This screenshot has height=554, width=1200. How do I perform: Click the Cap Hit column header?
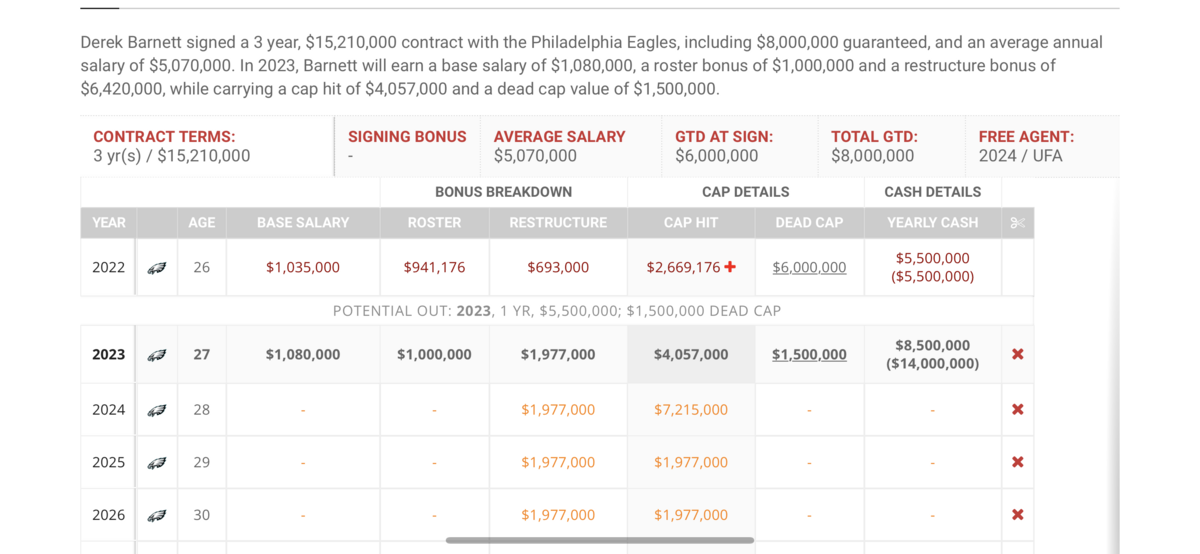[x=691, y=223]
